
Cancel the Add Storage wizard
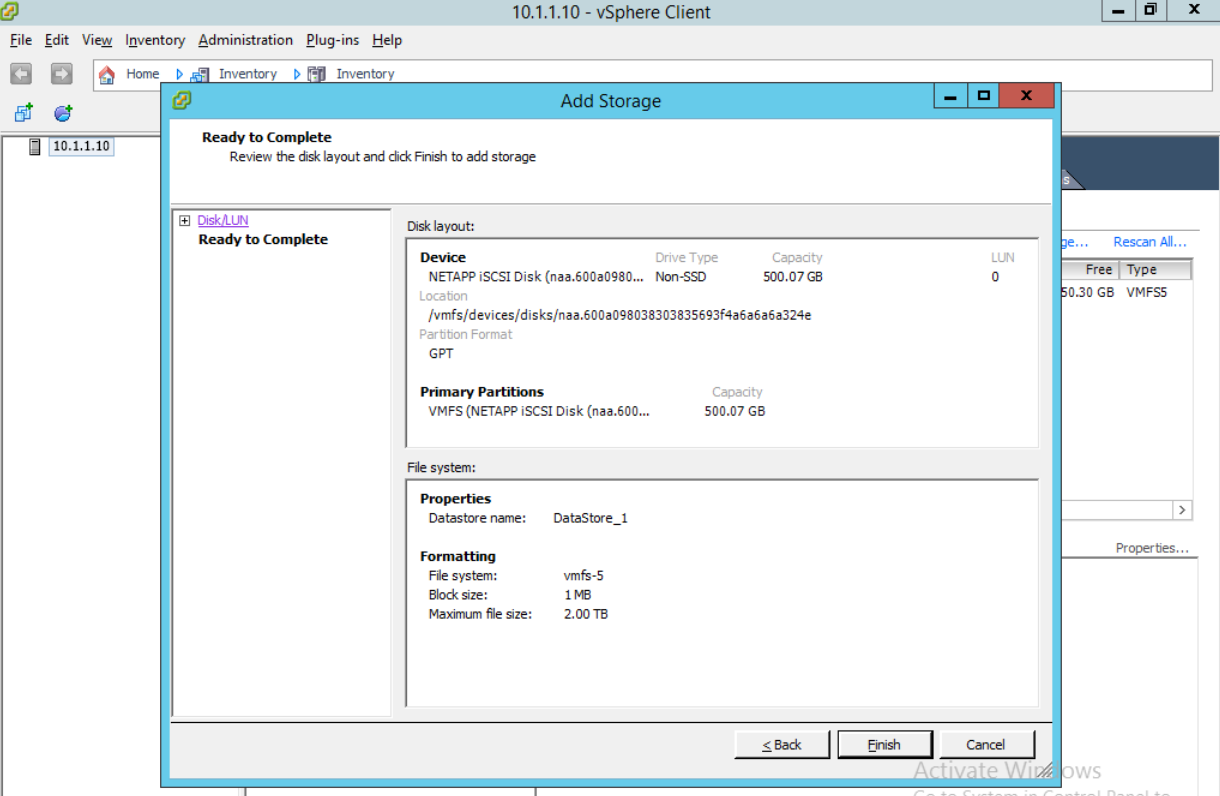click(986, 744)
